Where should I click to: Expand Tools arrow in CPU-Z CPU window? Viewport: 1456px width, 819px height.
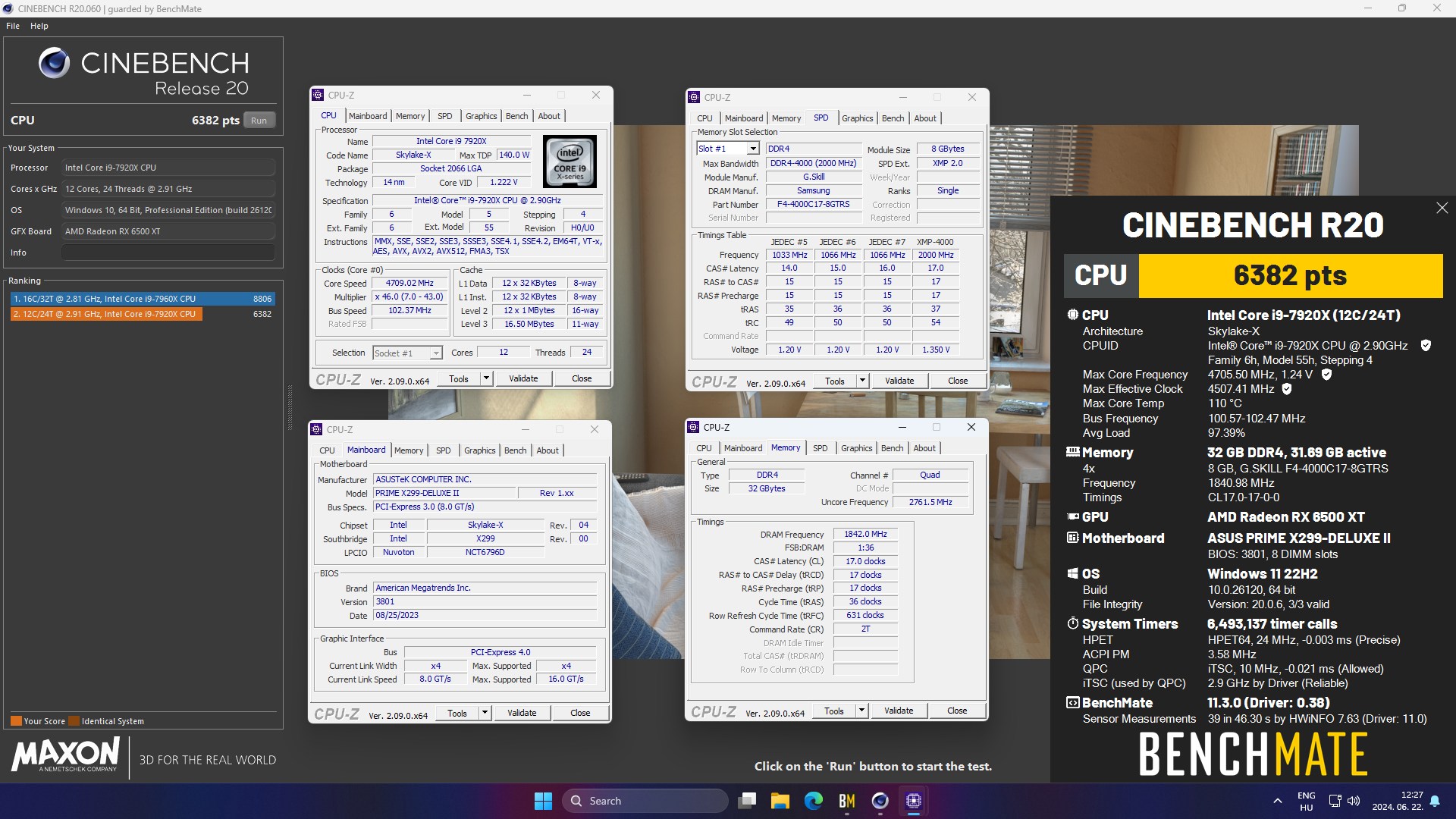coord(486,378)
